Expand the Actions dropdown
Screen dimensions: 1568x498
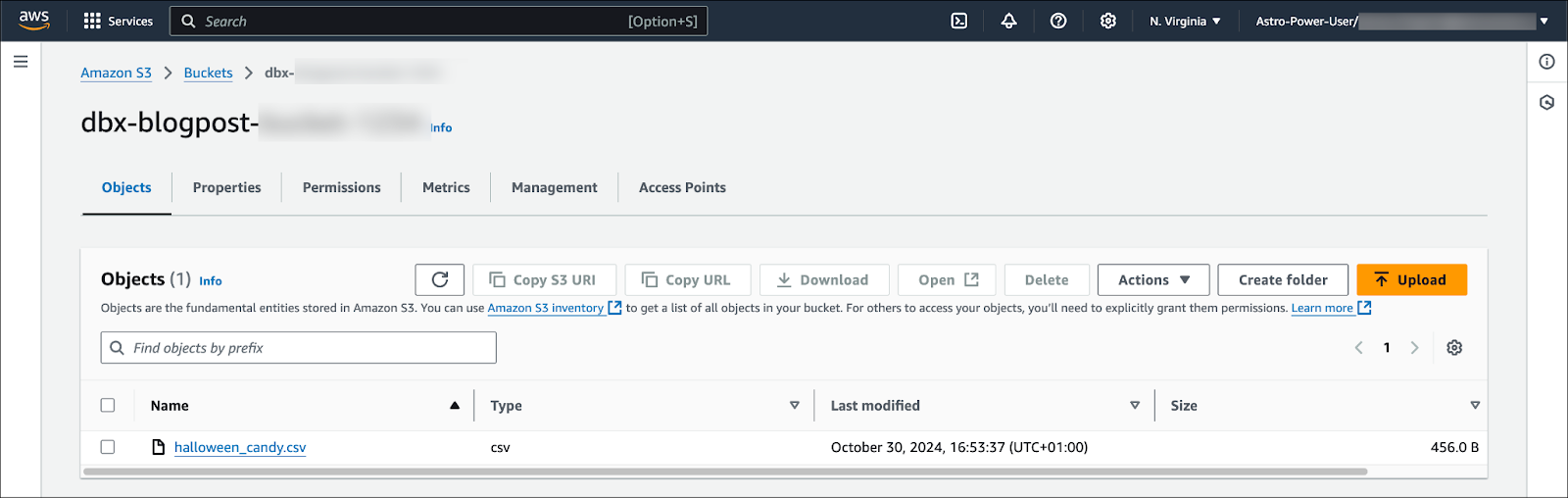pyautogui.click(x=1153, y=279)
